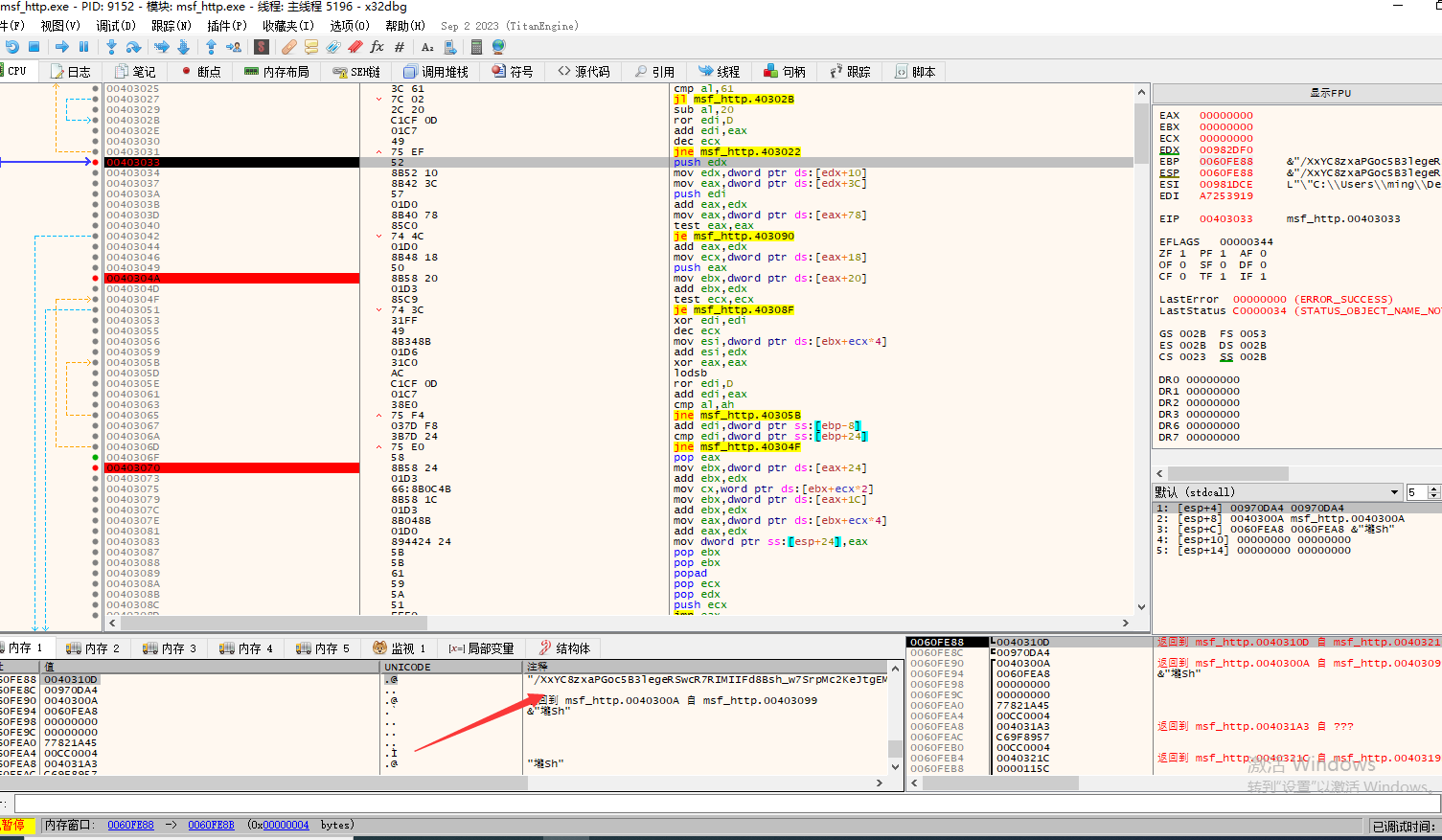The width and height of the screenshot is (1442, 840).
Task: Open the 跟踪(N) menu
Action: tap(172, 26)
